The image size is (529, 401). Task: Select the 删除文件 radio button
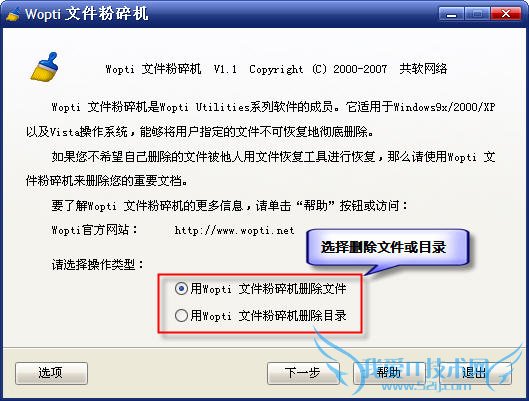[181, 289]
